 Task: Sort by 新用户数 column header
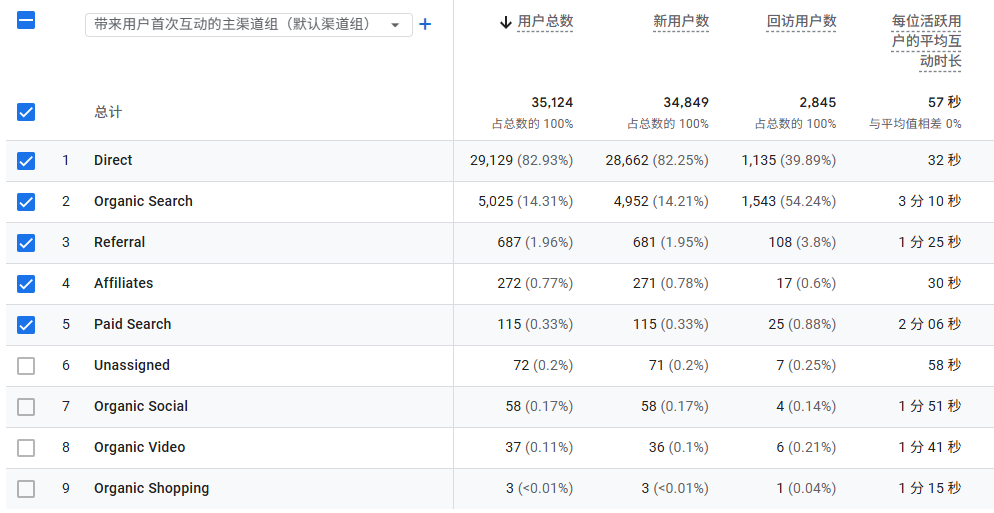(x=680, y=22)
